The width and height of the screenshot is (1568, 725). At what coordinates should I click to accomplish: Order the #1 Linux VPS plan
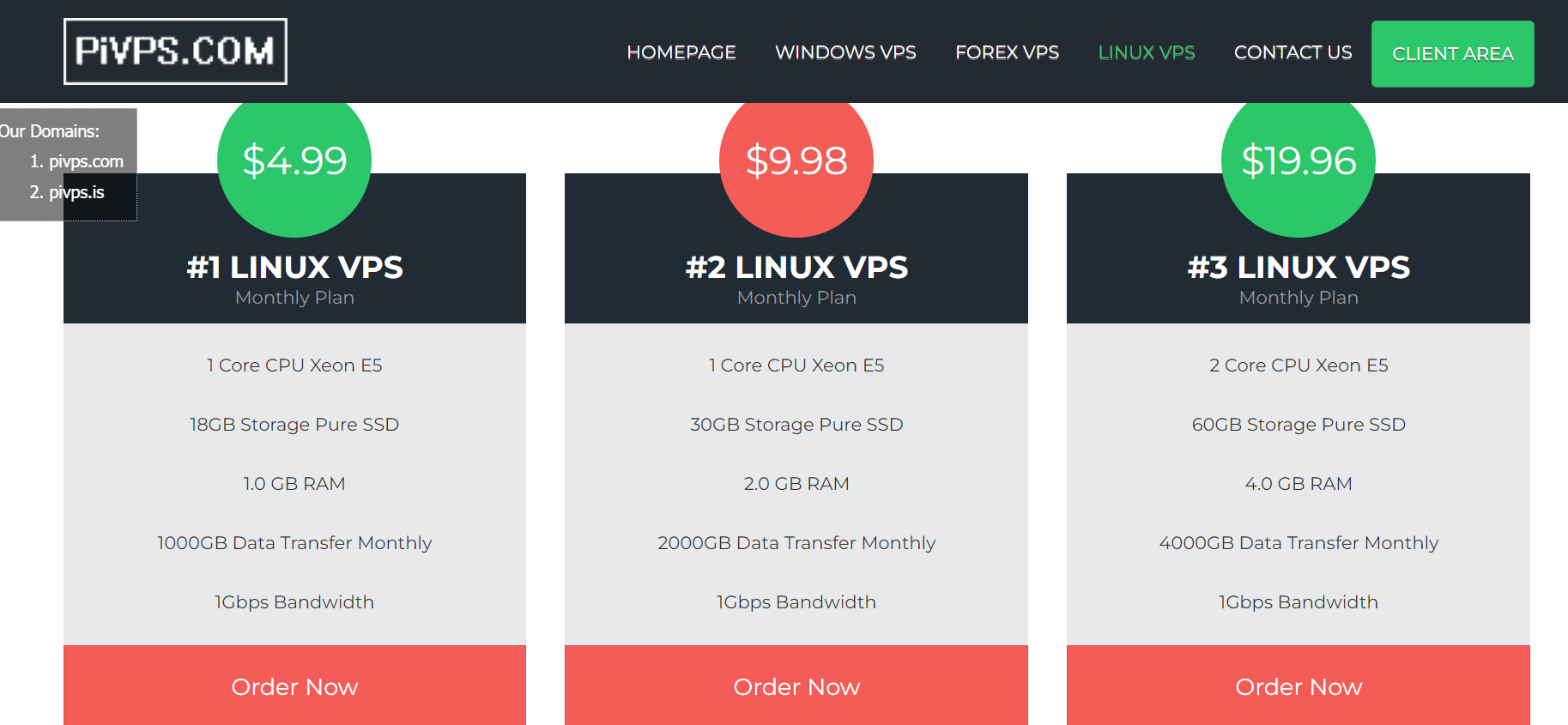294,686
